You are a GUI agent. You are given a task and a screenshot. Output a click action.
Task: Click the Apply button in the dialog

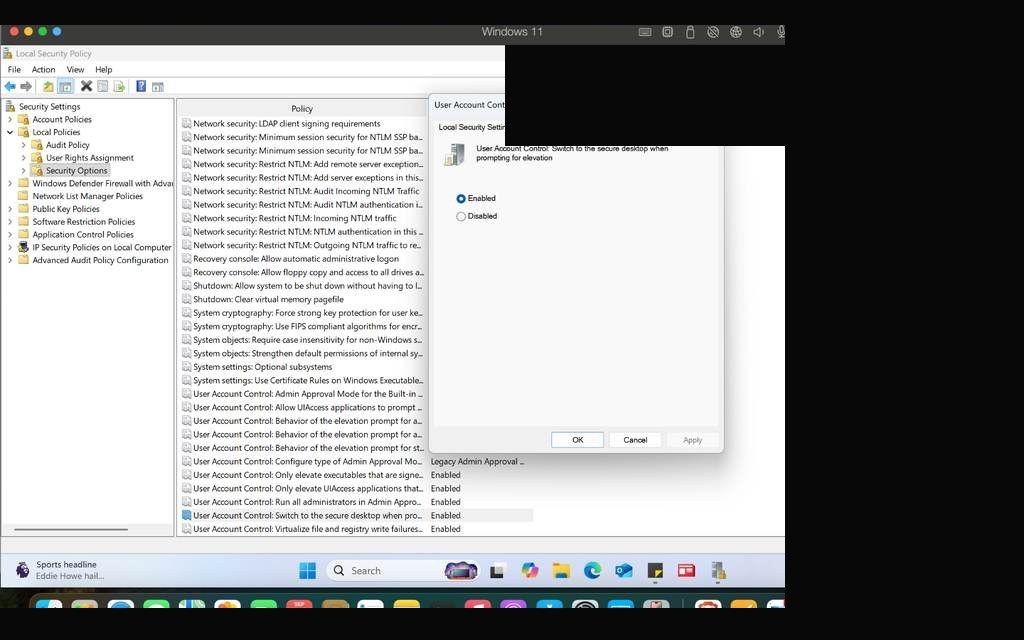692,440
